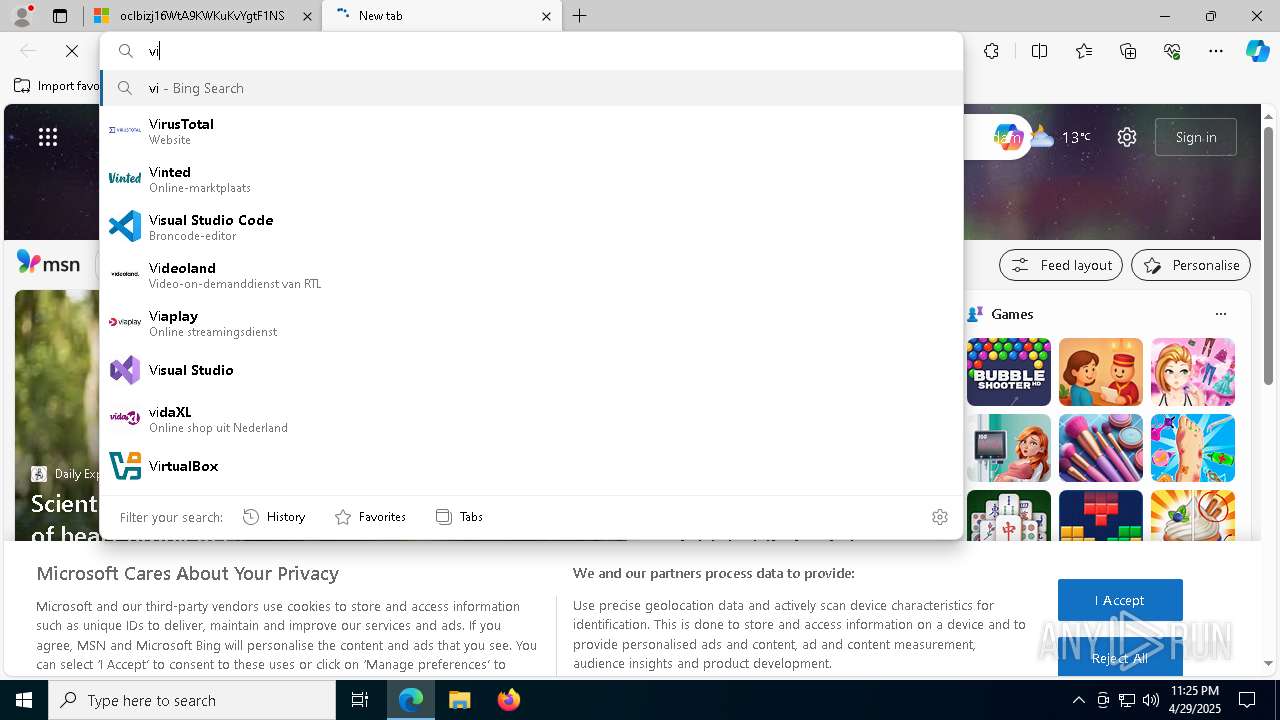Screen dimensions: 1280x720
Task: Choose the Visual Studio Code suggestion
Action: click(x=531, y=227)
